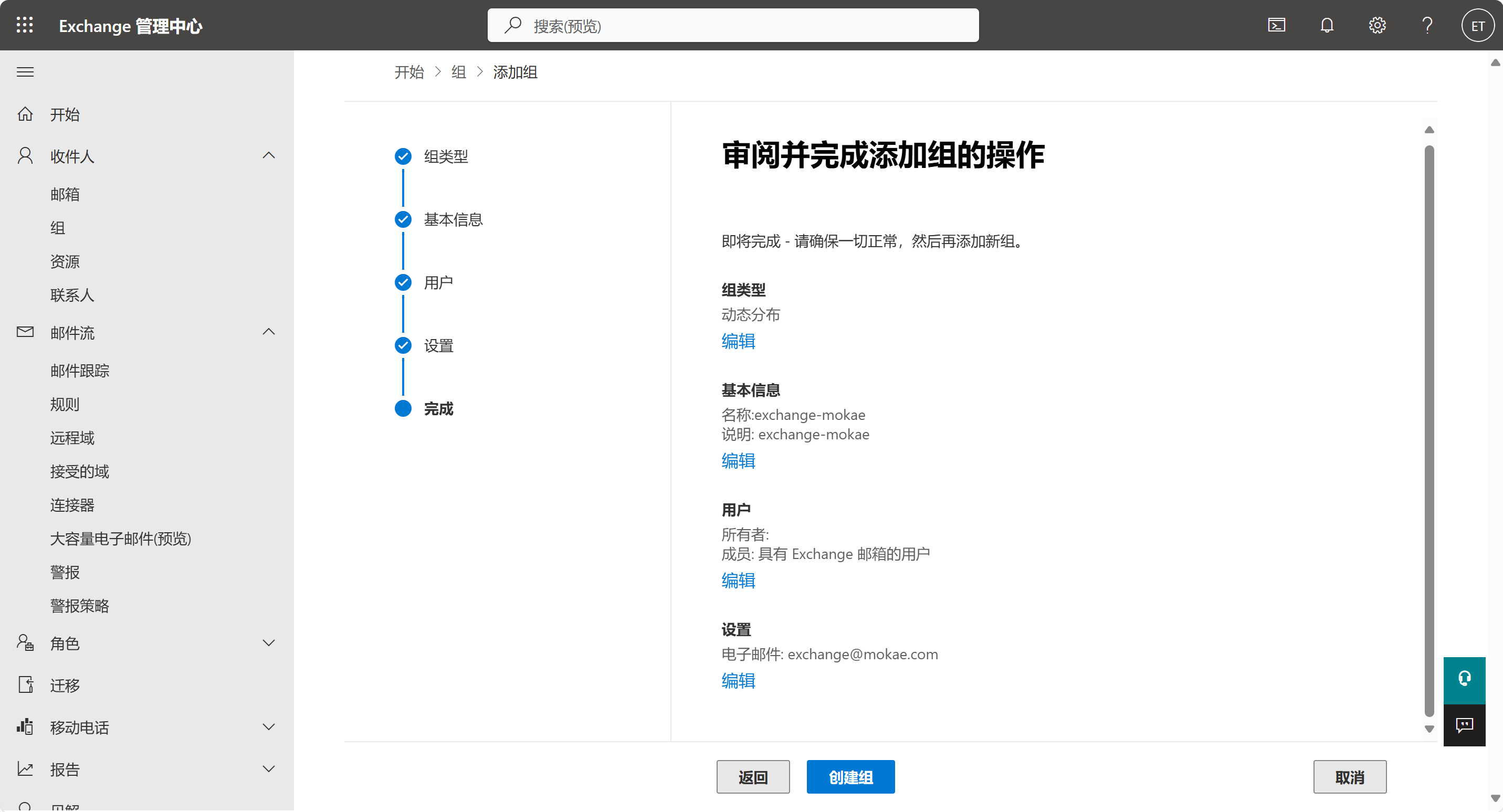This screenshot has width=1503, height=812.
Task: Open Cloud Shell terminal icon
Action: point(1276,25)
